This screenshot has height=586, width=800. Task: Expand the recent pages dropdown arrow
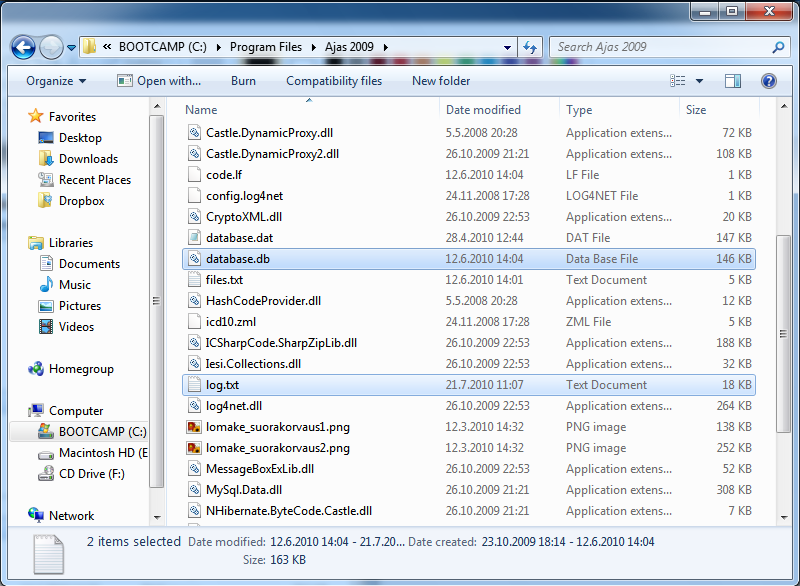(x=71, y=48)
